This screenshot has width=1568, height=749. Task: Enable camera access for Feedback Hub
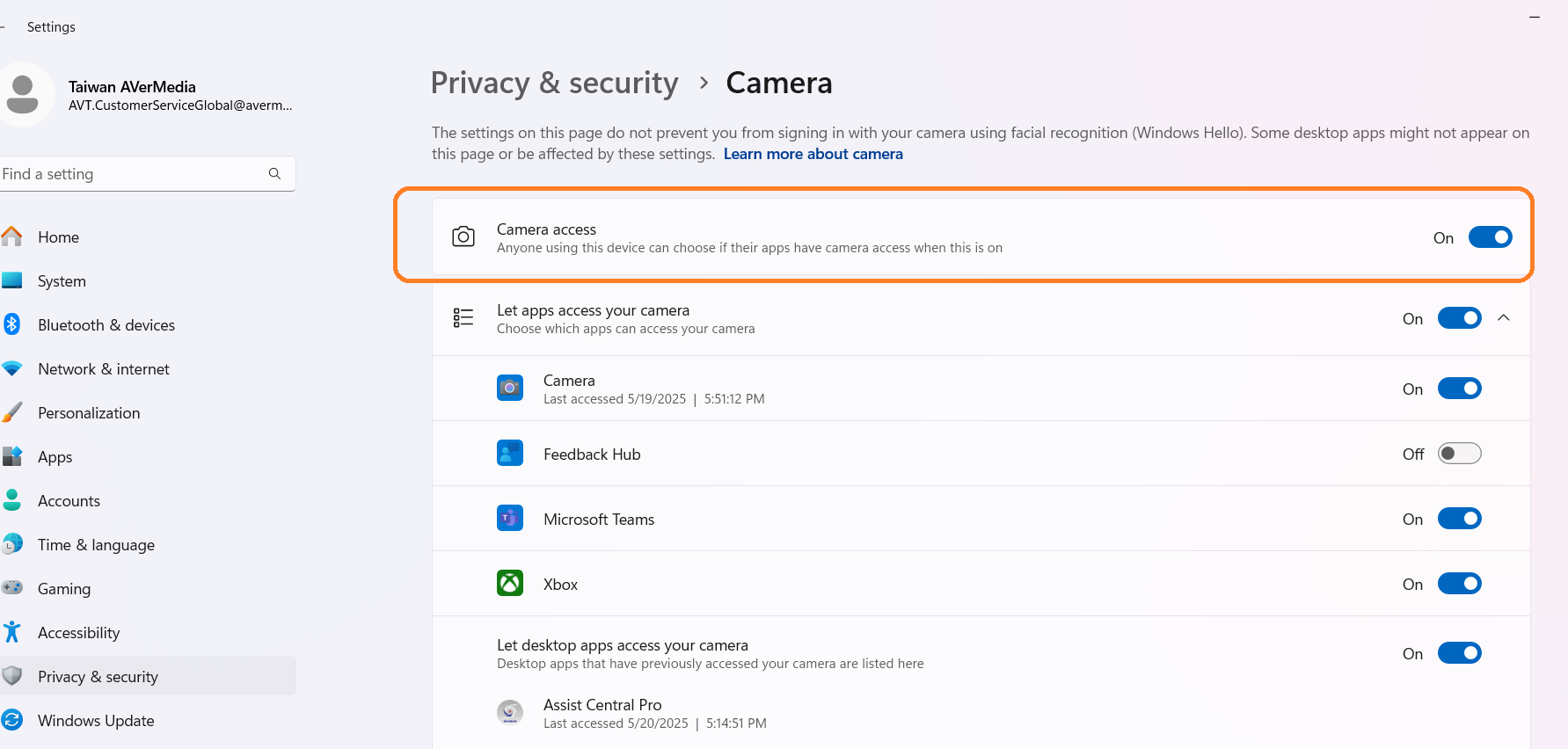1459,454
